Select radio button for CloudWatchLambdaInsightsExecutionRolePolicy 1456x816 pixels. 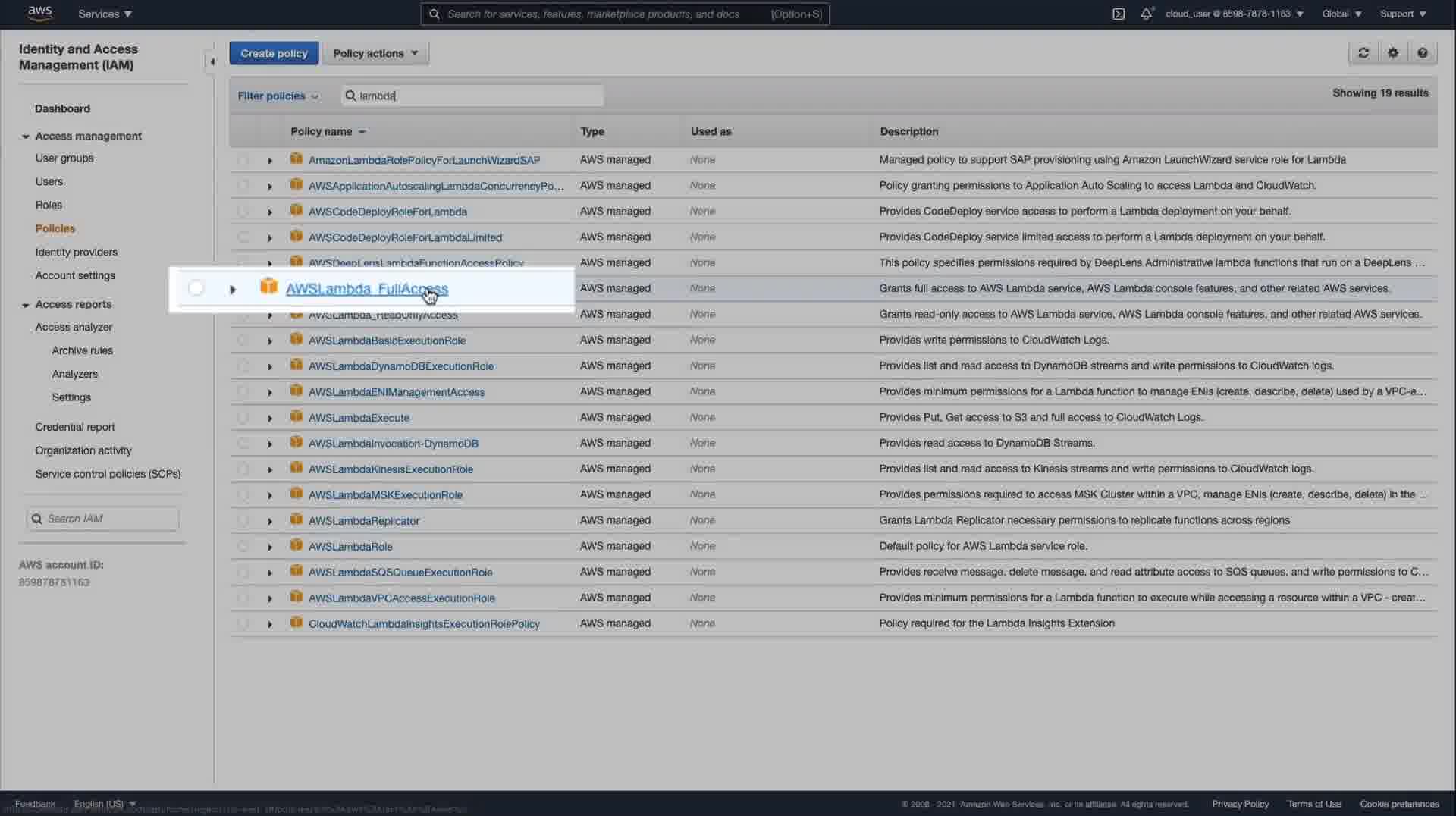tap(243, 624)
